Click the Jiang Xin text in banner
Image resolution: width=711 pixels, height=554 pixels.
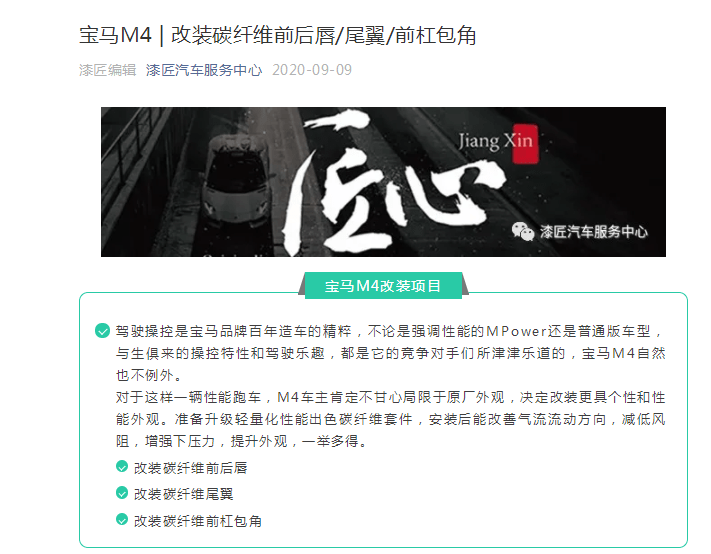[495, 141]
